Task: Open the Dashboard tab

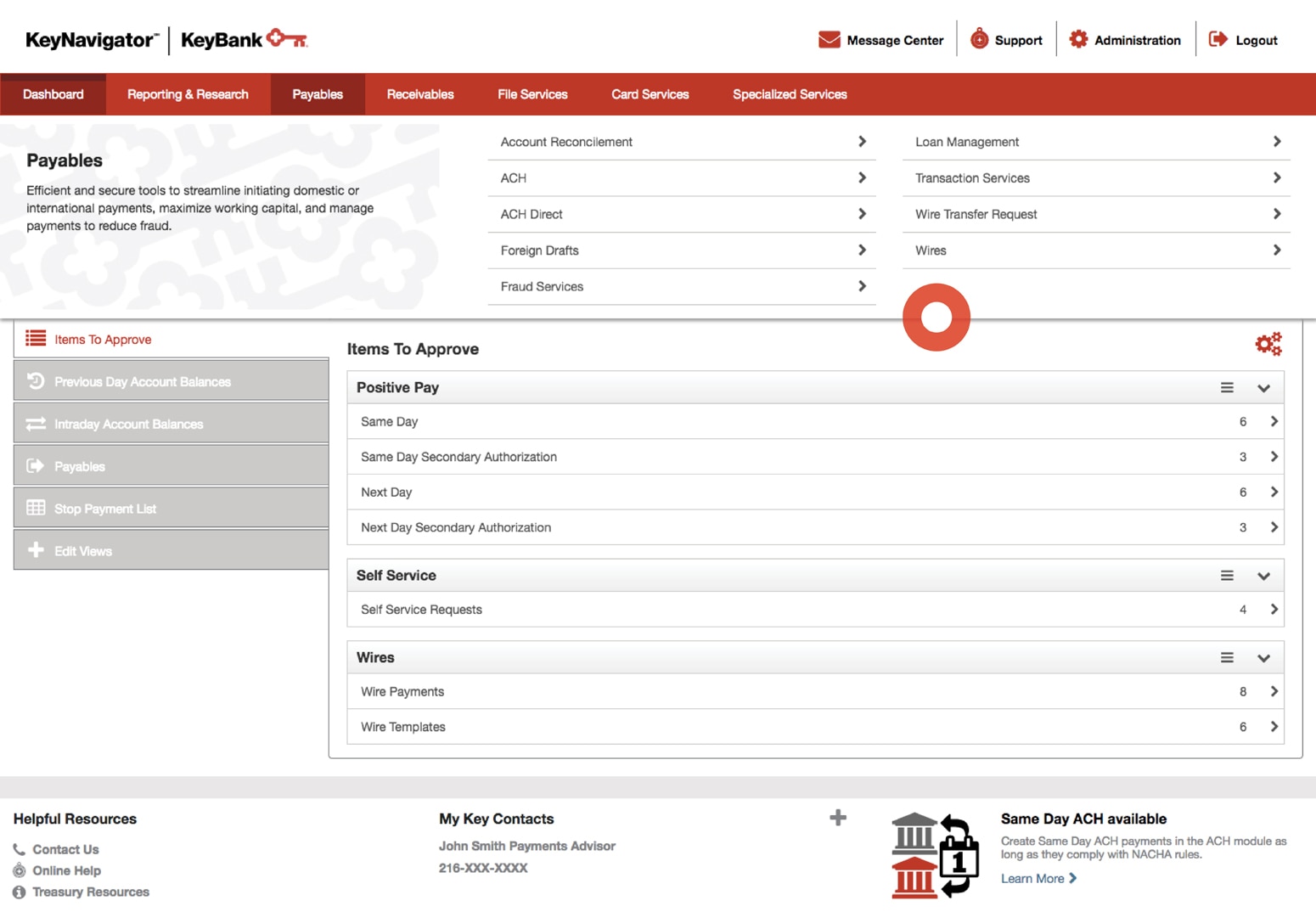Action: point(53,94)
